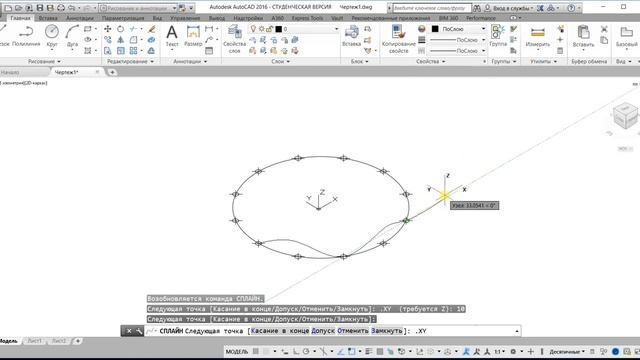Click the Rotate tool icon

(120, 29)
